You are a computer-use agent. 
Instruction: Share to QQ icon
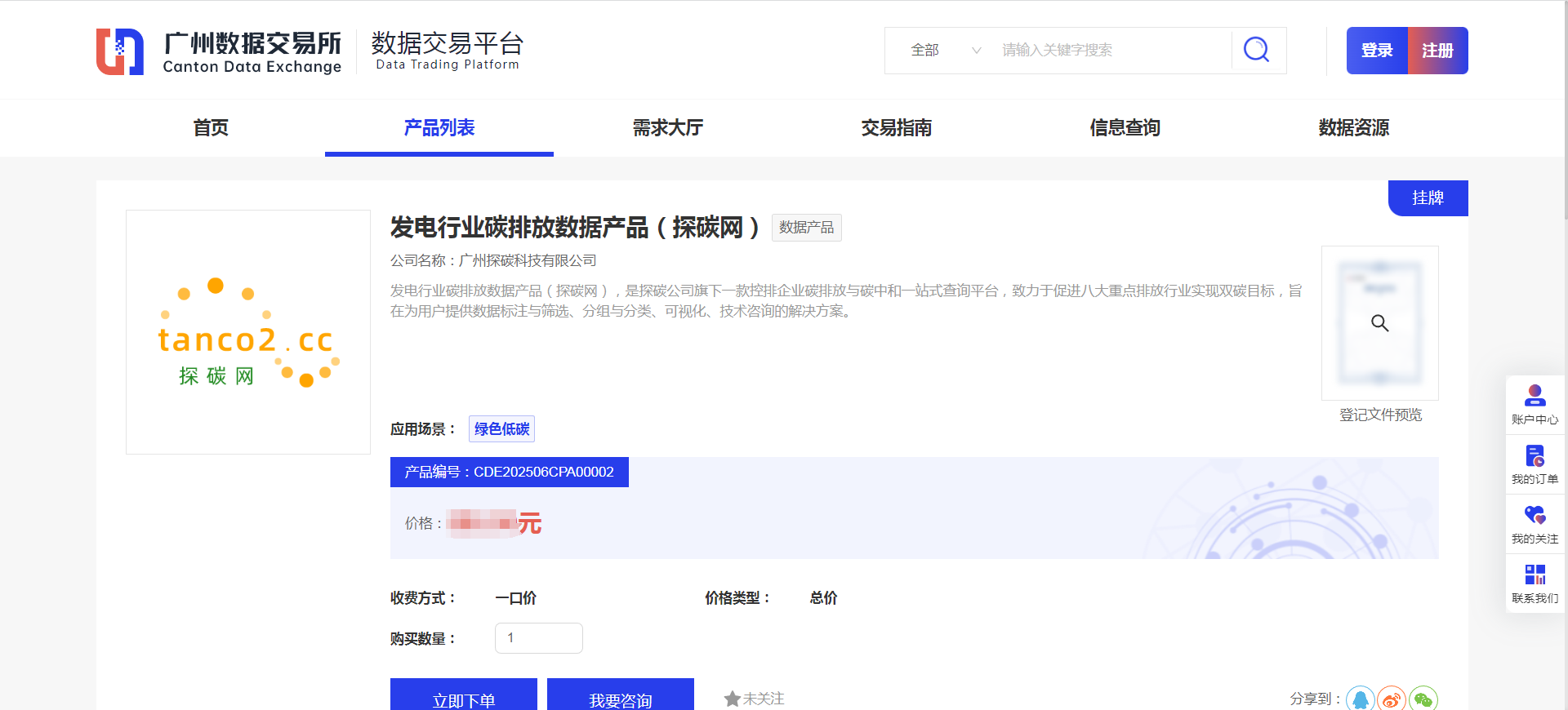pos(1361,699)
